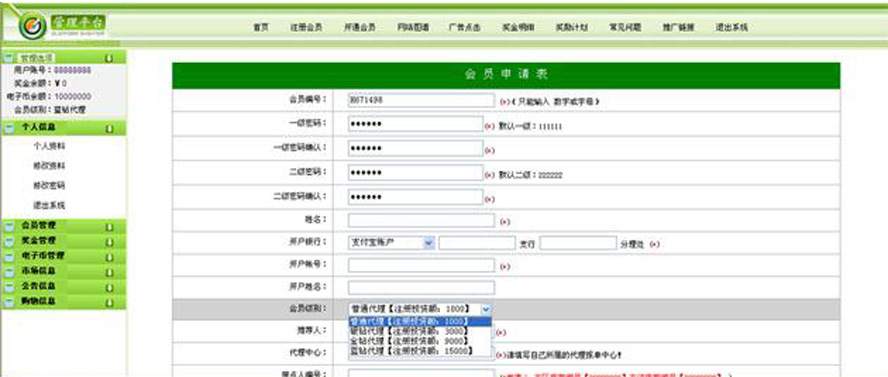The width and height of the screenshot is (888, 377).
Task: Click the arrow icon on 电子币管理 row
Action: 109,257
